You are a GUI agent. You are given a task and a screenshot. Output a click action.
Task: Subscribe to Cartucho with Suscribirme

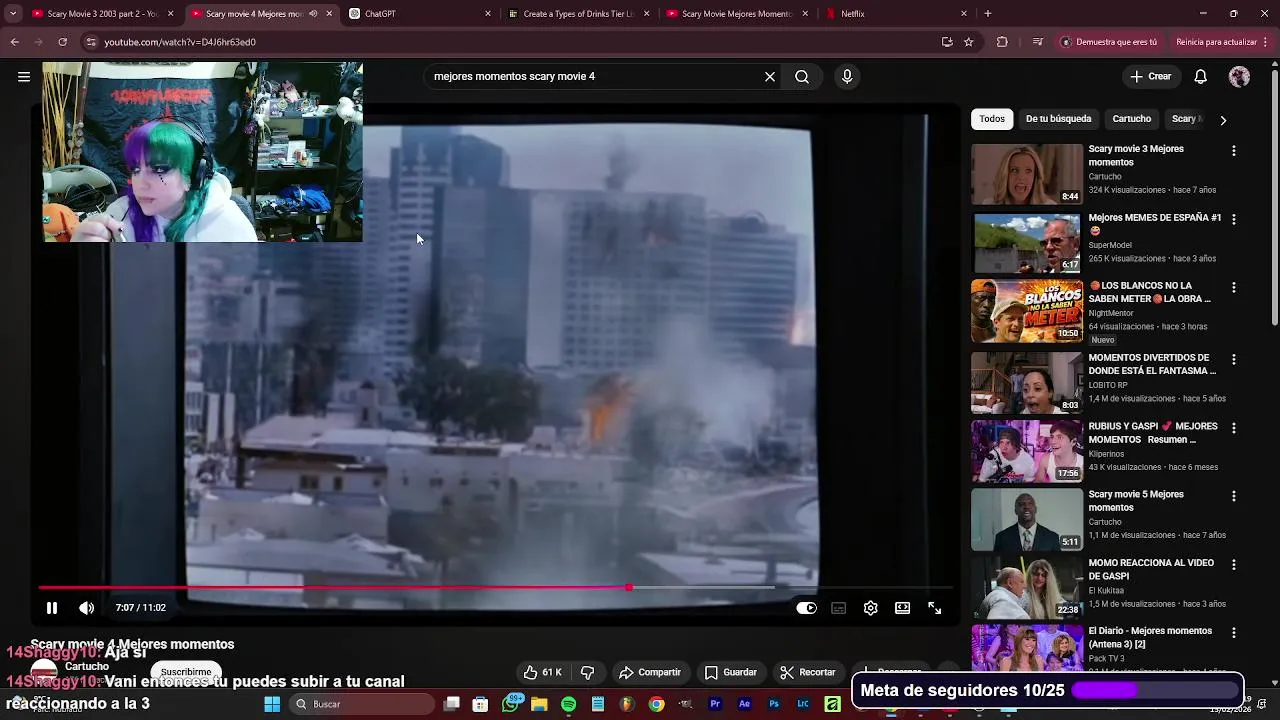pyautogui.click(x=186, y=672)
